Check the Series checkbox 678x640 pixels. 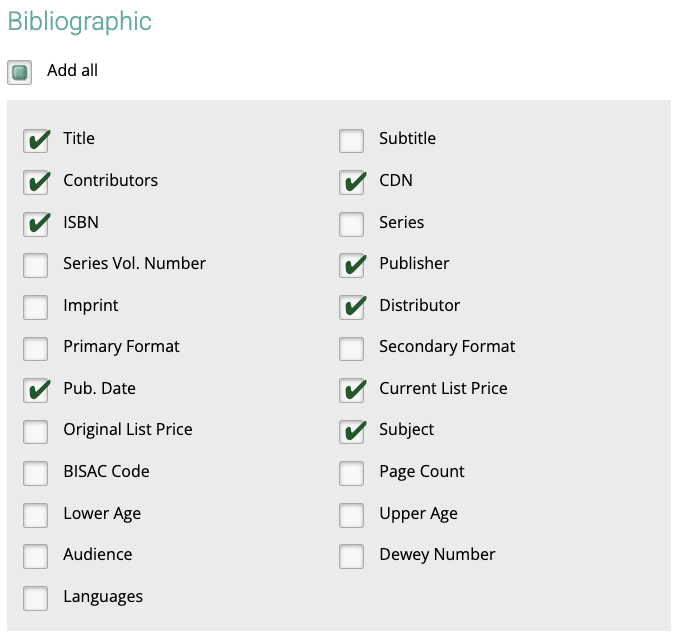coord(351,224)
